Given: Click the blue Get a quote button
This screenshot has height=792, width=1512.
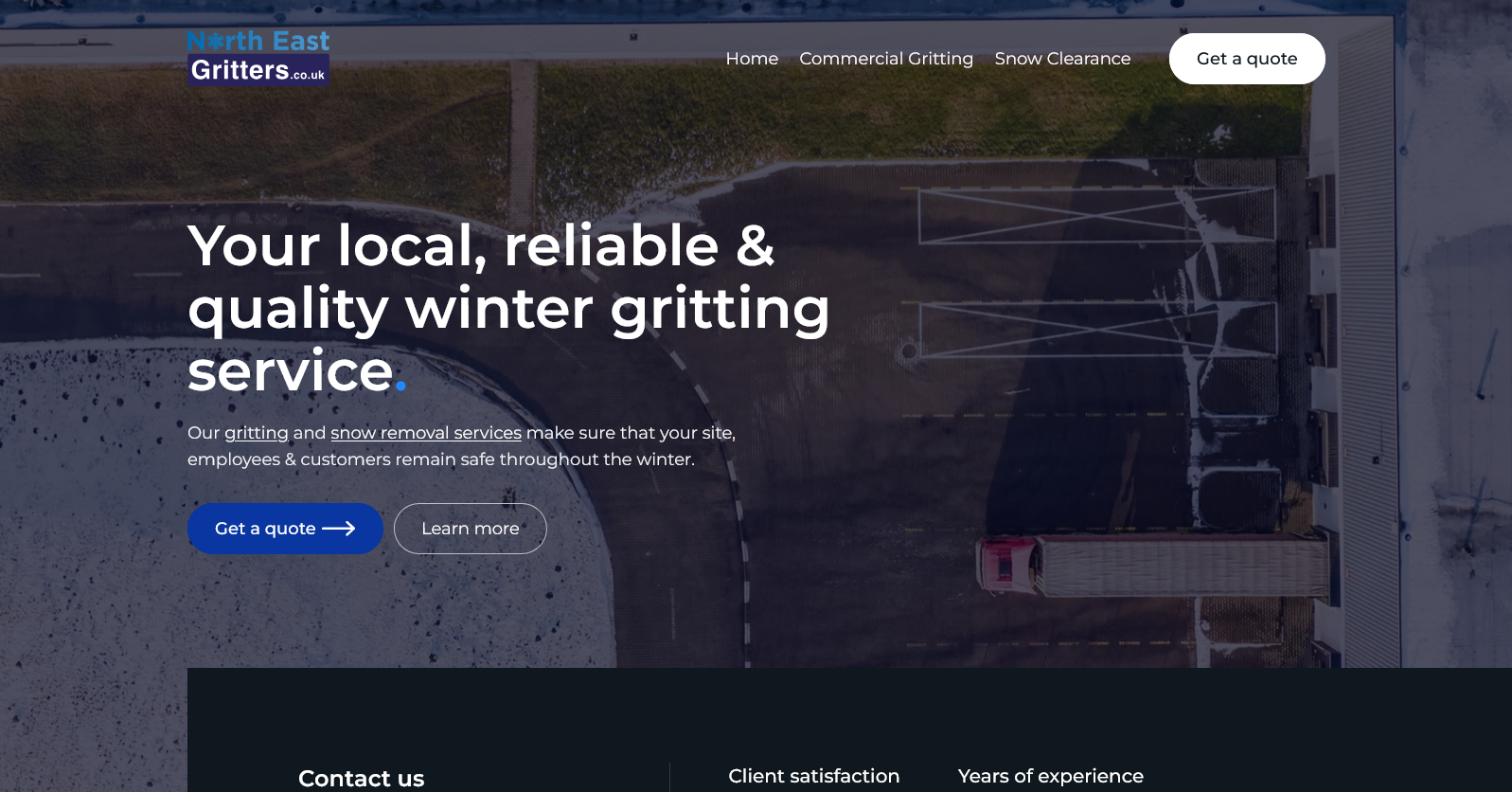Looking at the screenshot, I should pos(284,529).
